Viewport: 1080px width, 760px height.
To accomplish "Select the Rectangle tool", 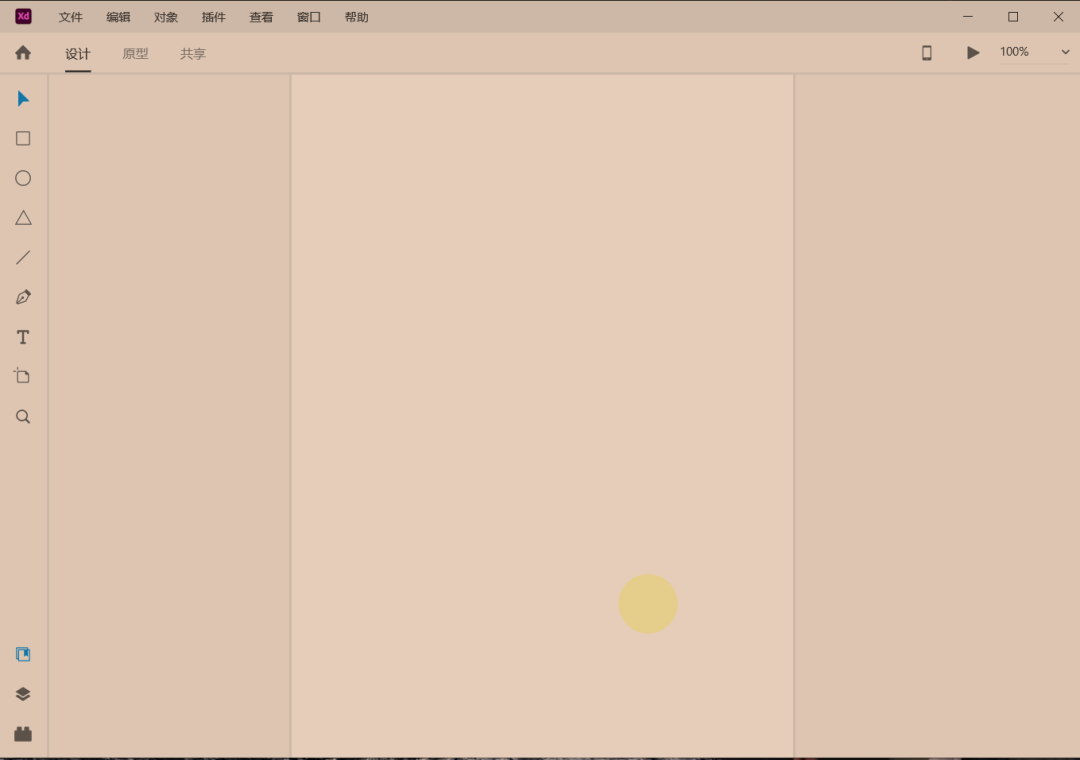I will 23,138.
